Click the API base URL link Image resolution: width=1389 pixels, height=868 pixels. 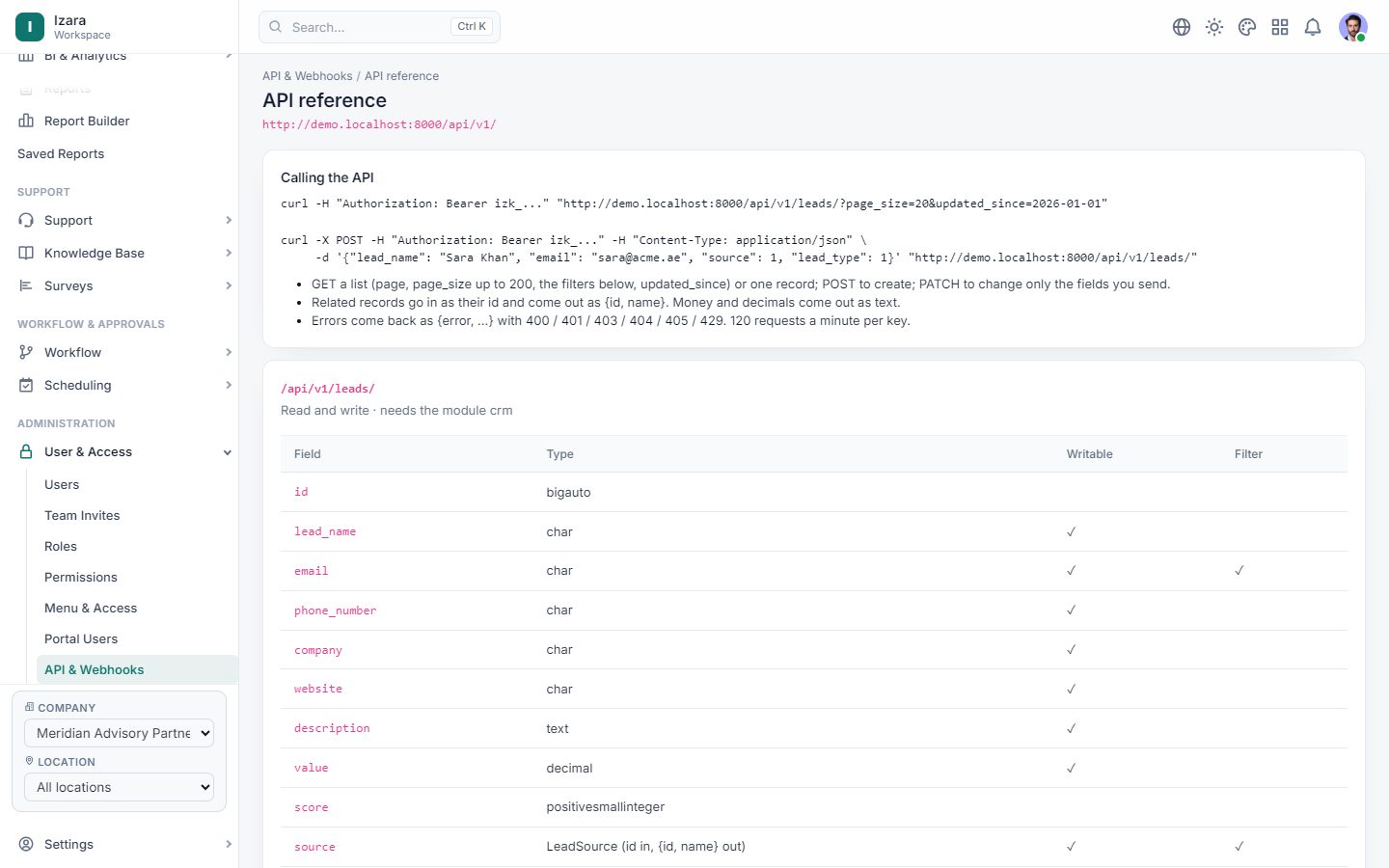click(379, 124)
